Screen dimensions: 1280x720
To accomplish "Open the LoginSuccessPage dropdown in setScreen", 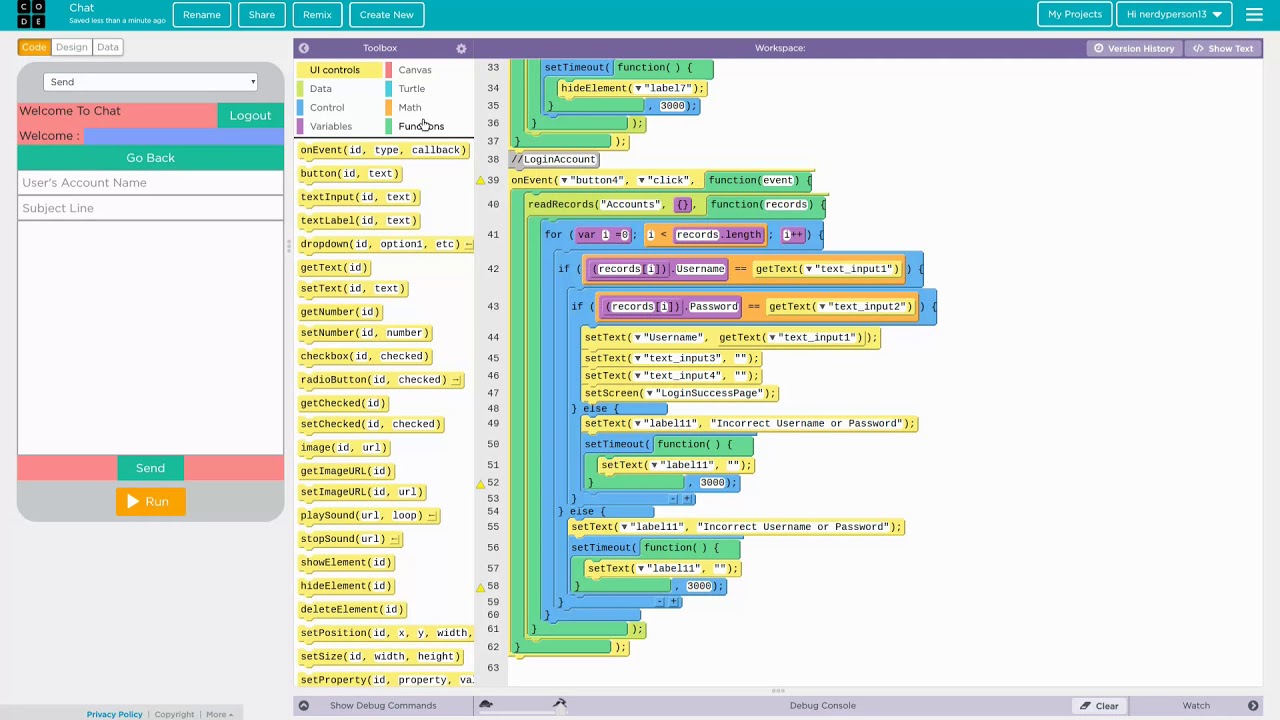I will pos(650,393).
